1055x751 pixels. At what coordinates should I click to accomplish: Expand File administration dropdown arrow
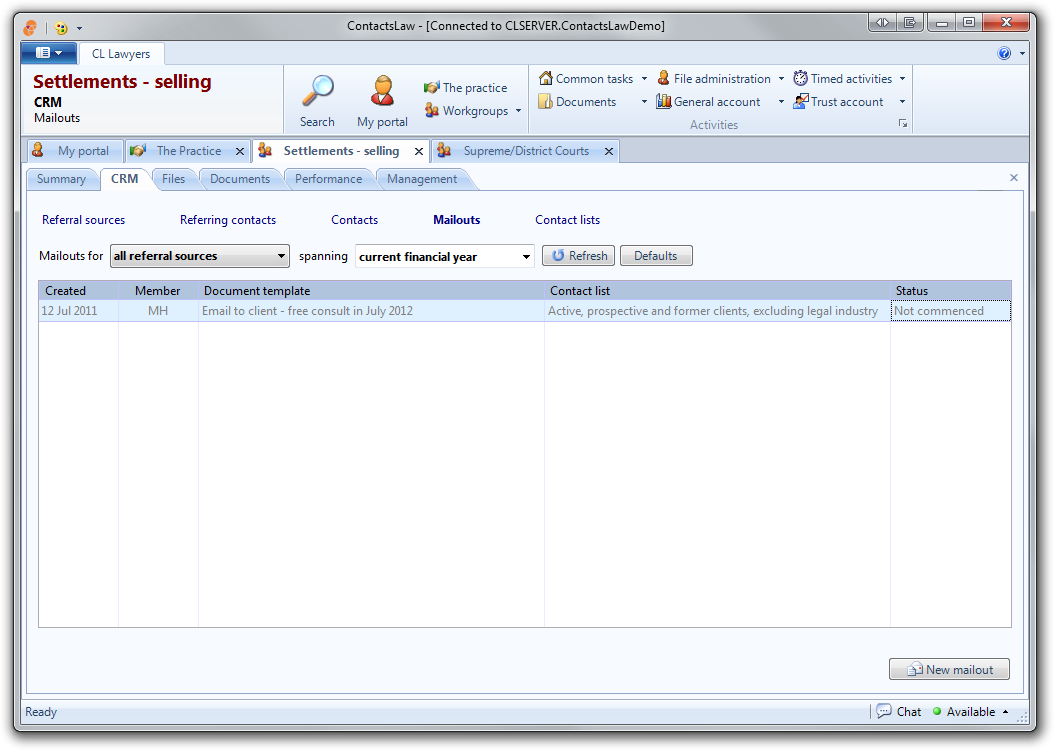click(x=781, y=79)
